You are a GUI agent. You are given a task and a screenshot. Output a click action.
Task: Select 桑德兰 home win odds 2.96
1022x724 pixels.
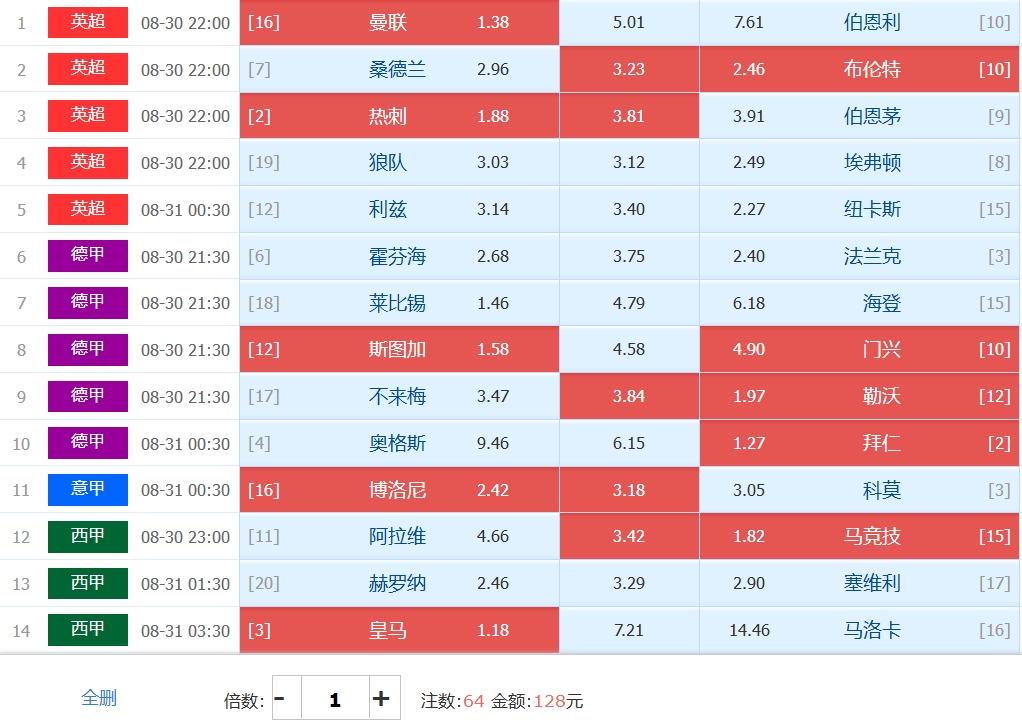pos(399,69)
